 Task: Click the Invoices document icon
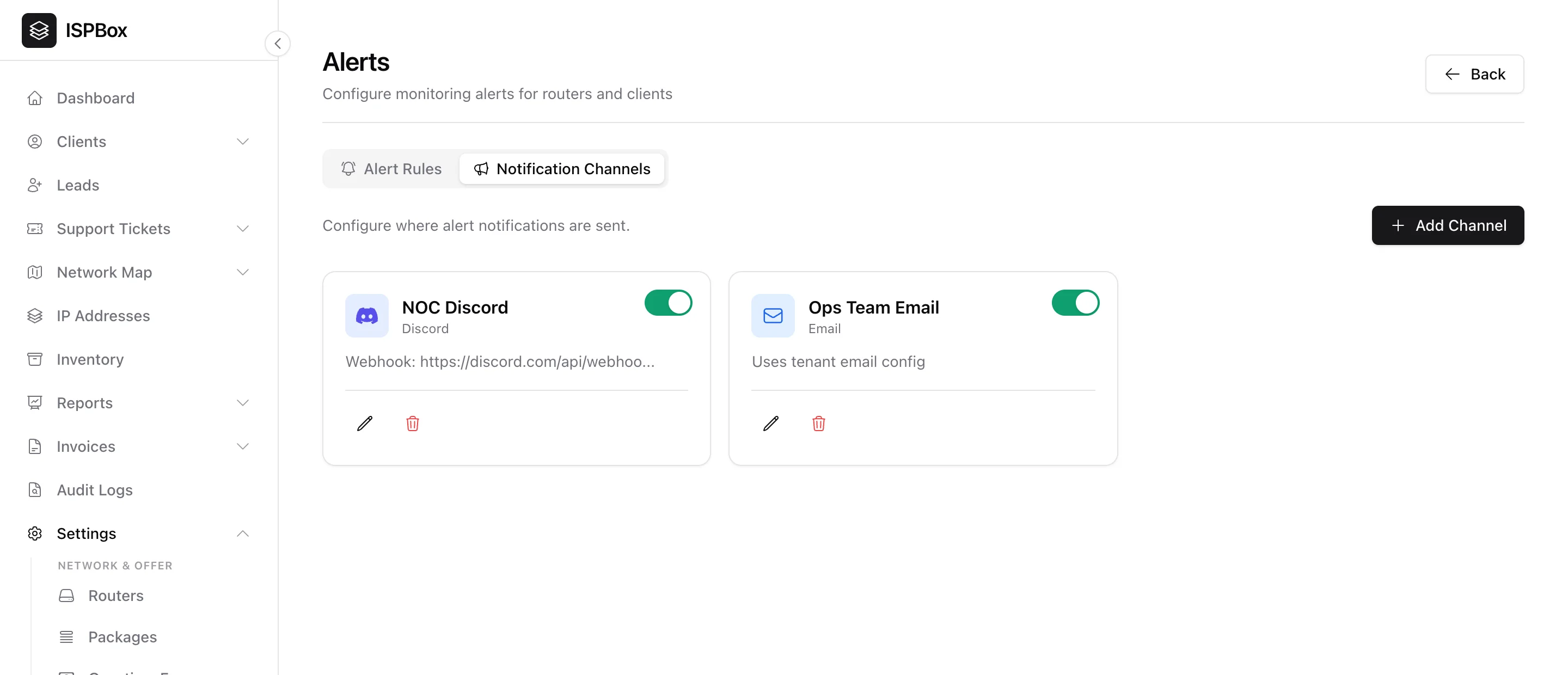(x=35, y=446)
